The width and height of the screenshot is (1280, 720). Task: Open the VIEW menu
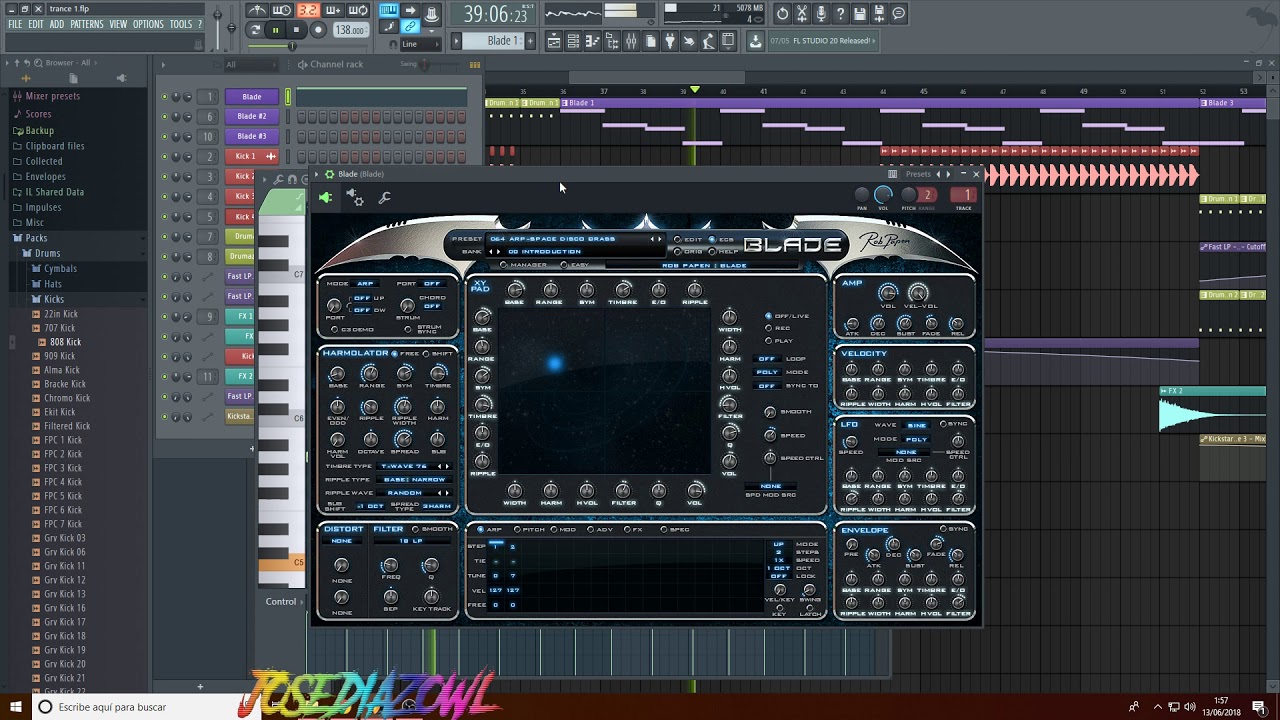click(x=118, y=24)
